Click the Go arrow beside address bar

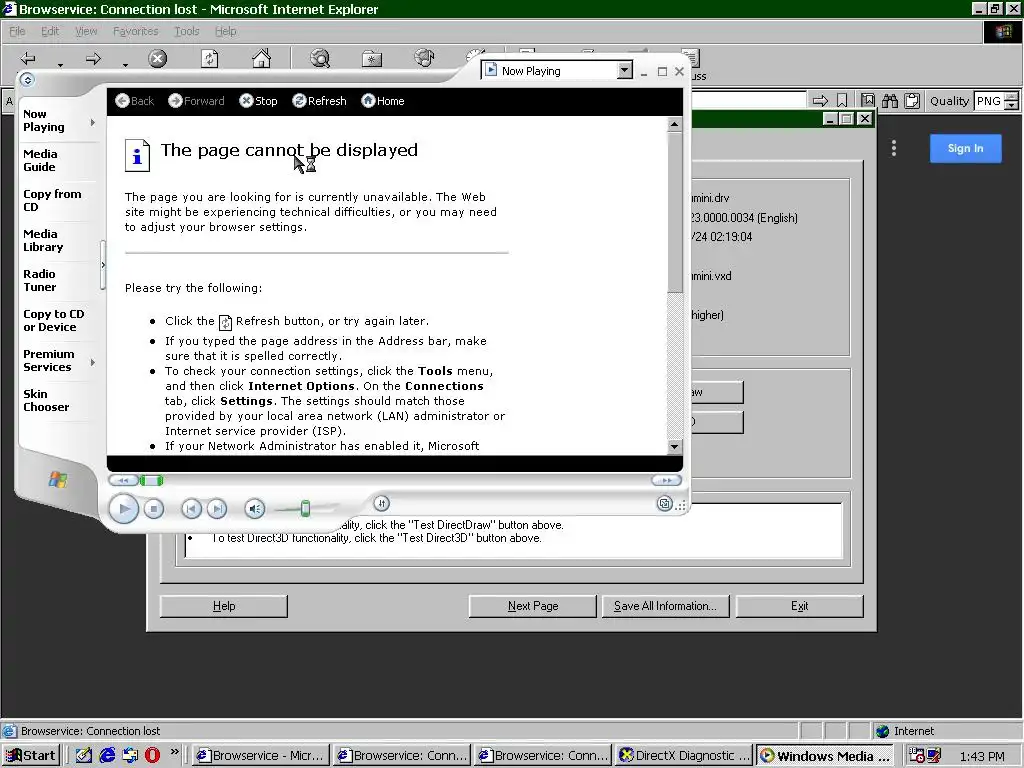[x=820, y=101]
